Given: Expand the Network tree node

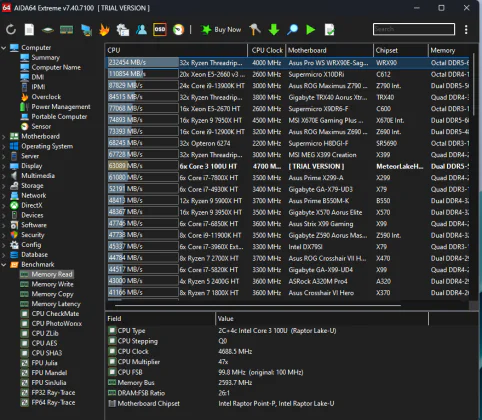Looking at the screenshot, I should [4, 195].
